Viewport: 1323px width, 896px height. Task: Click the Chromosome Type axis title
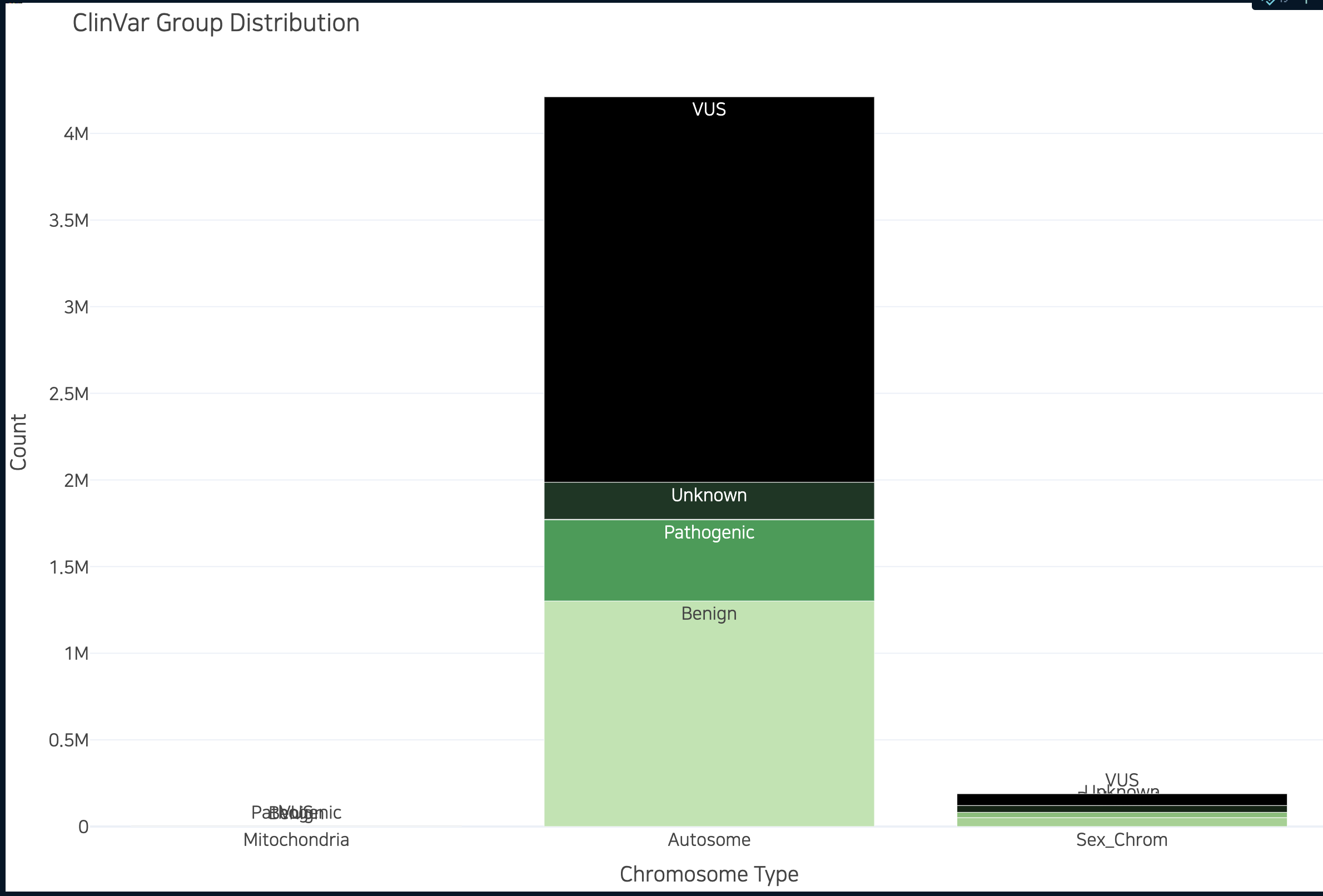(709, 874)
